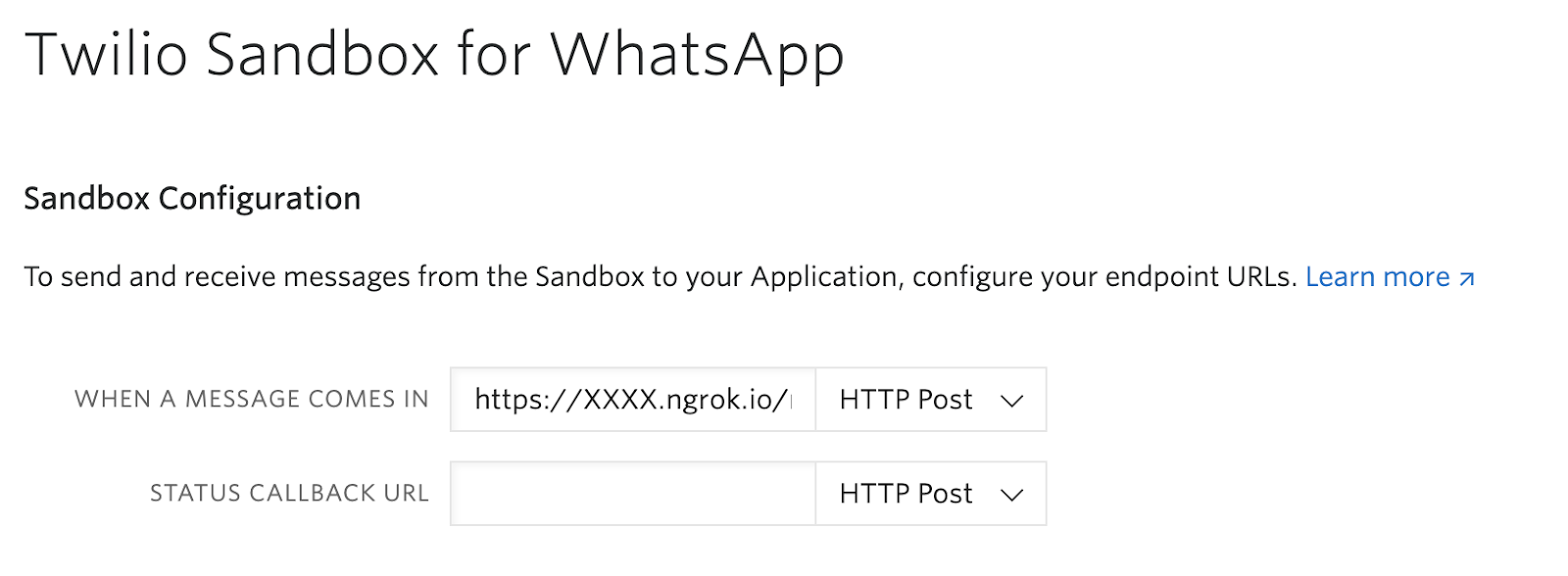Screen dimensions: 1568x576
Task: Expand the status callback method chevron
Action: (x=1011, y=495)
